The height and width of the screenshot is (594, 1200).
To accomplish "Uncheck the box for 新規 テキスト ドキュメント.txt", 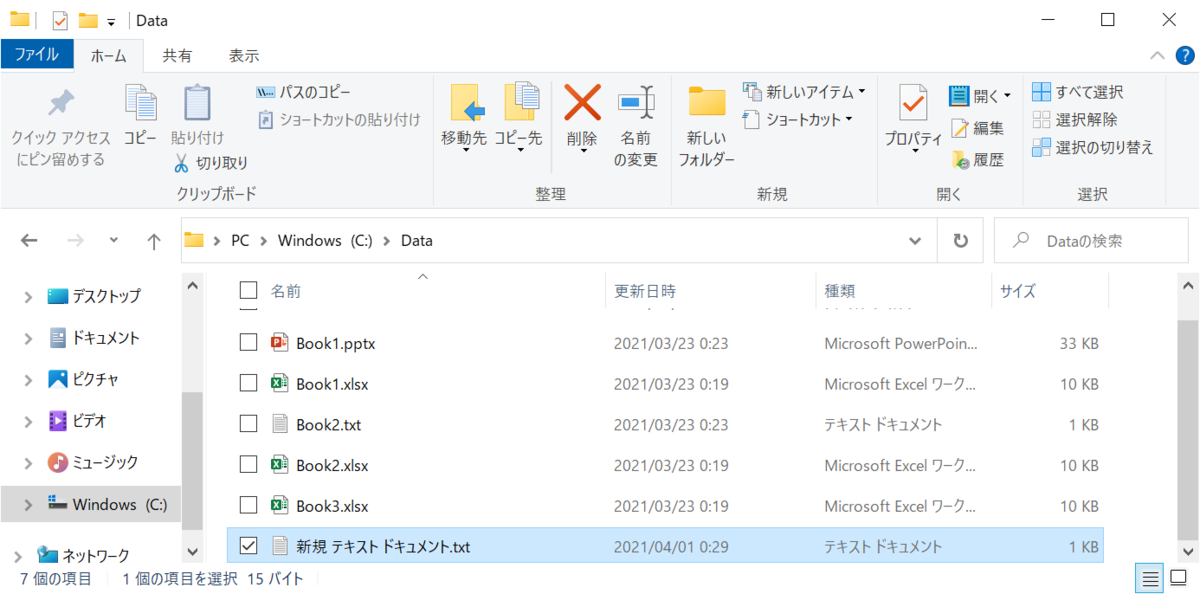I will [249, 546].
